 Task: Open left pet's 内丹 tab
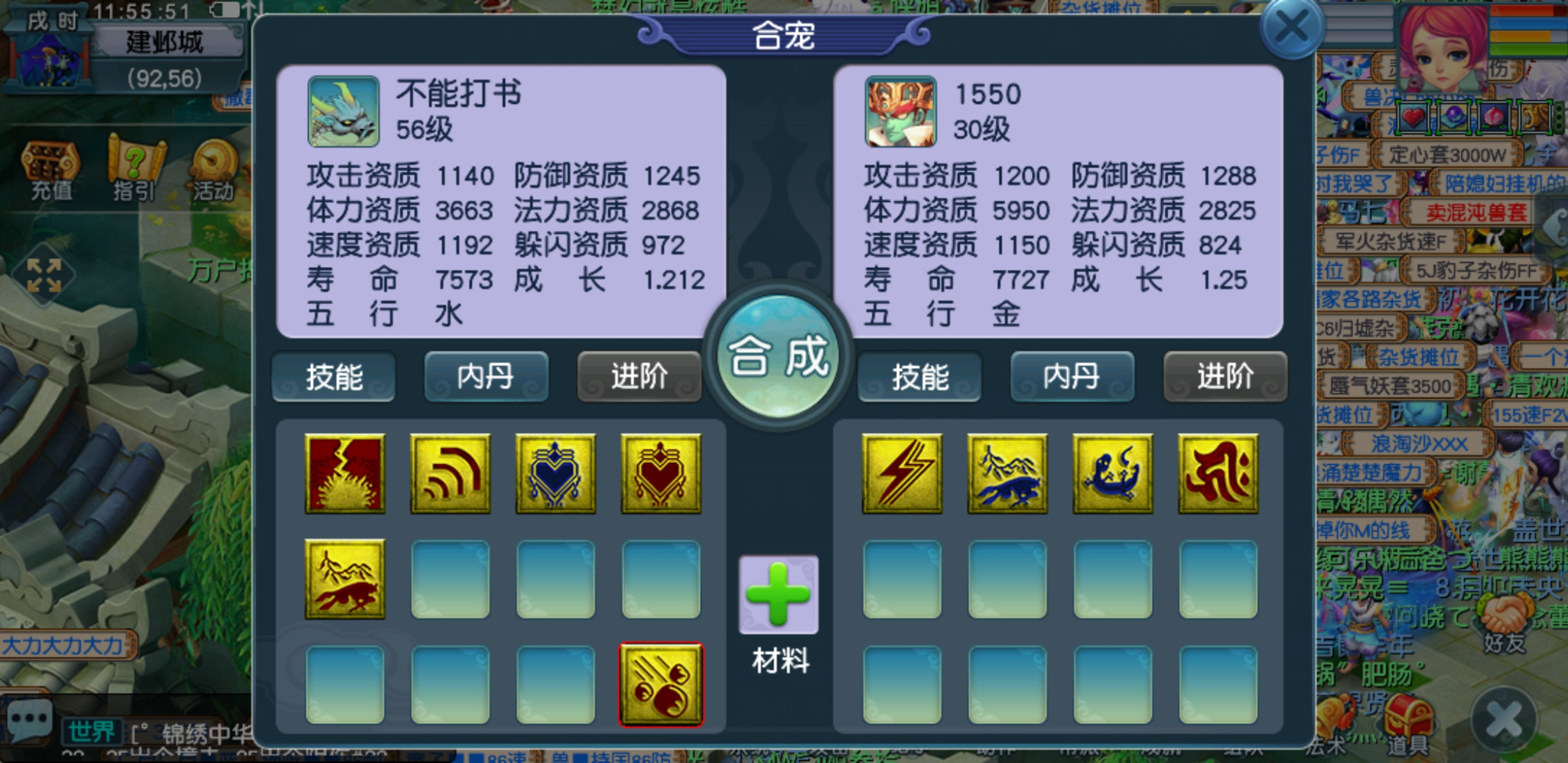tap(486, 376)
